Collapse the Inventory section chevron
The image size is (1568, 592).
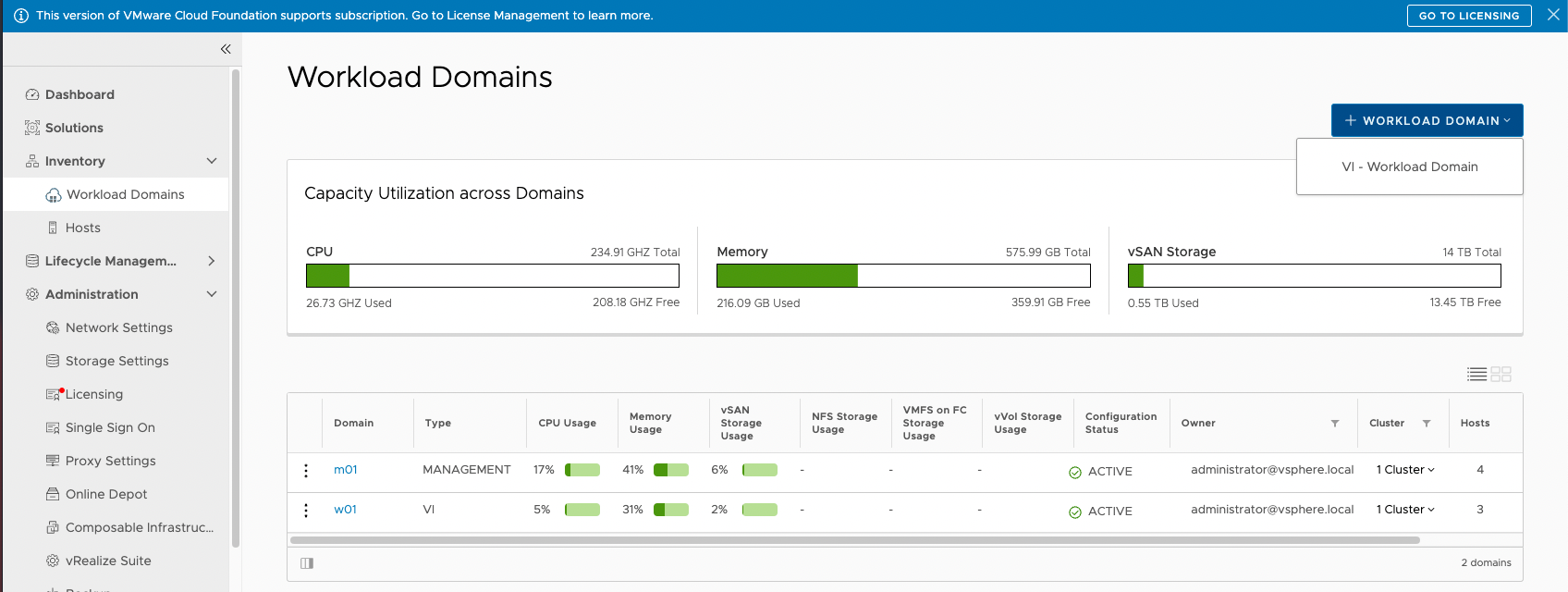pos(212,161)
